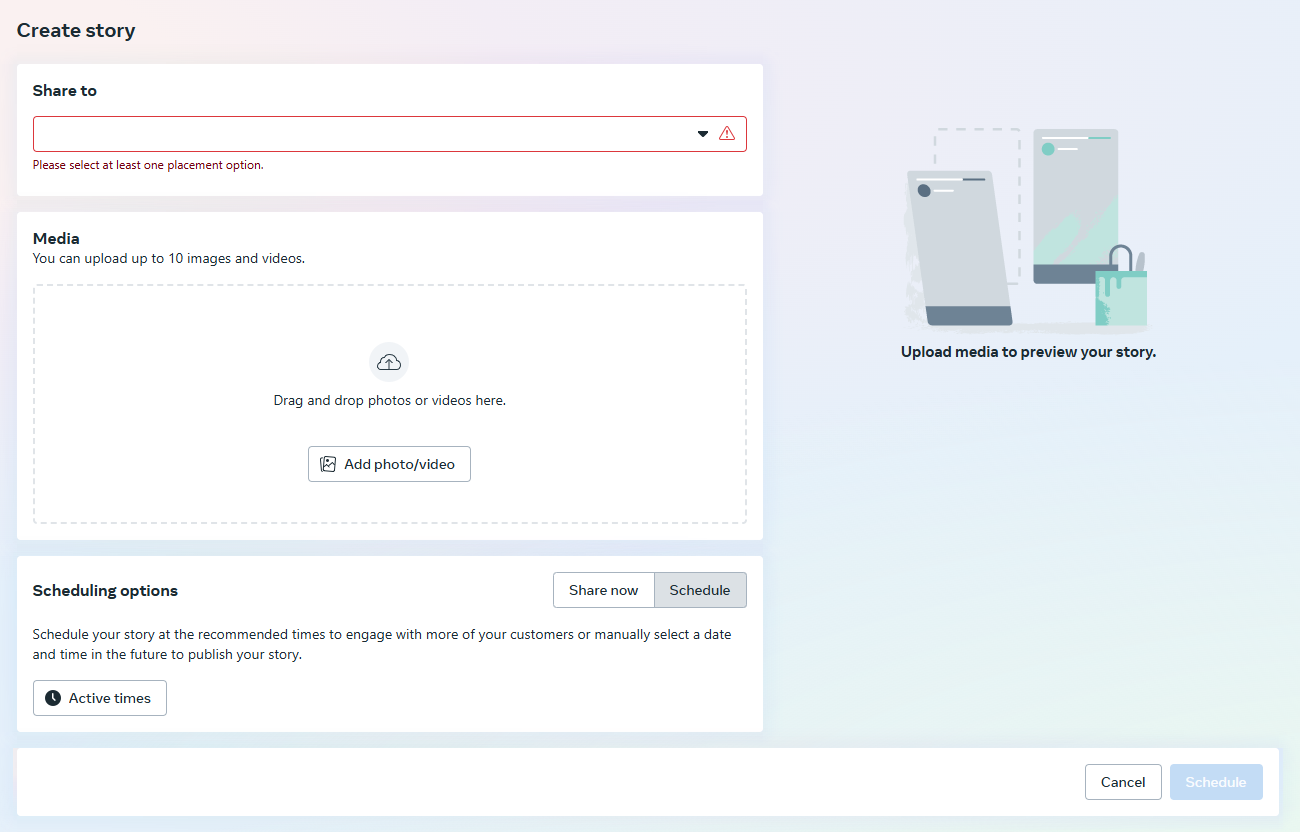Click the disabled Schedule button
The image size is (1300, 832).
point(1215,781)
